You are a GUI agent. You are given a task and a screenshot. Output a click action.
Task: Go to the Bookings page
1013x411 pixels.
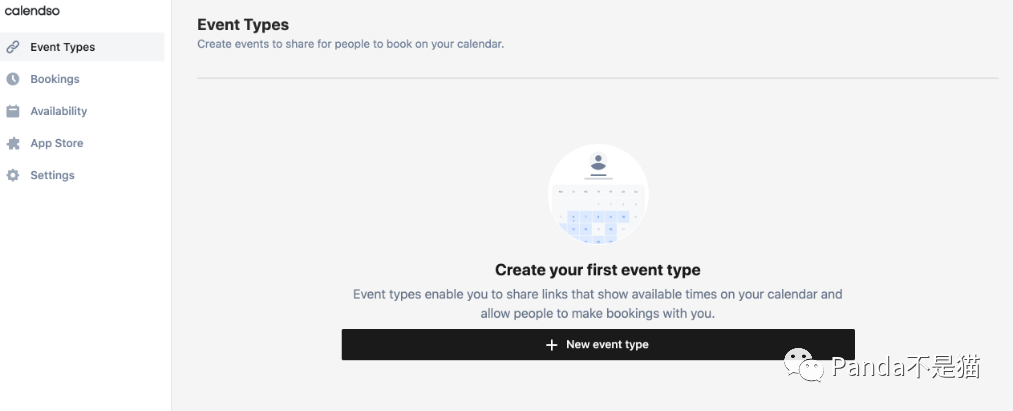click(55, 79)
